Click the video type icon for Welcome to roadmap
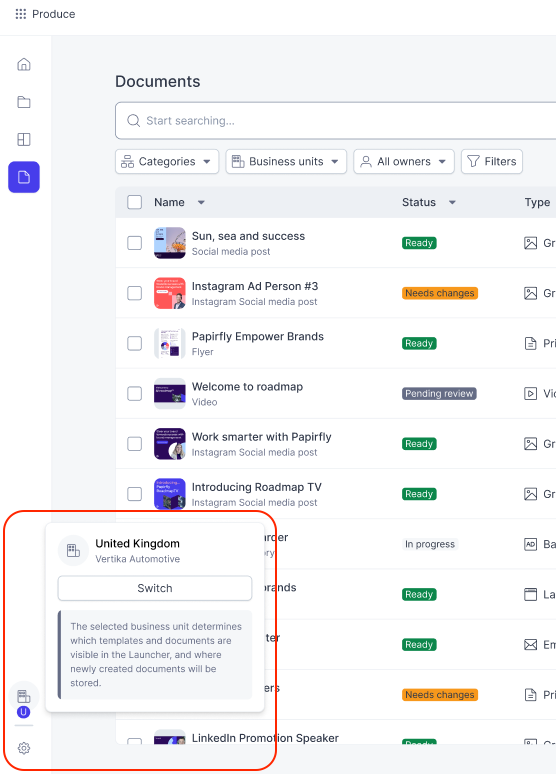 pyautogui.click(x=530, y=393)
